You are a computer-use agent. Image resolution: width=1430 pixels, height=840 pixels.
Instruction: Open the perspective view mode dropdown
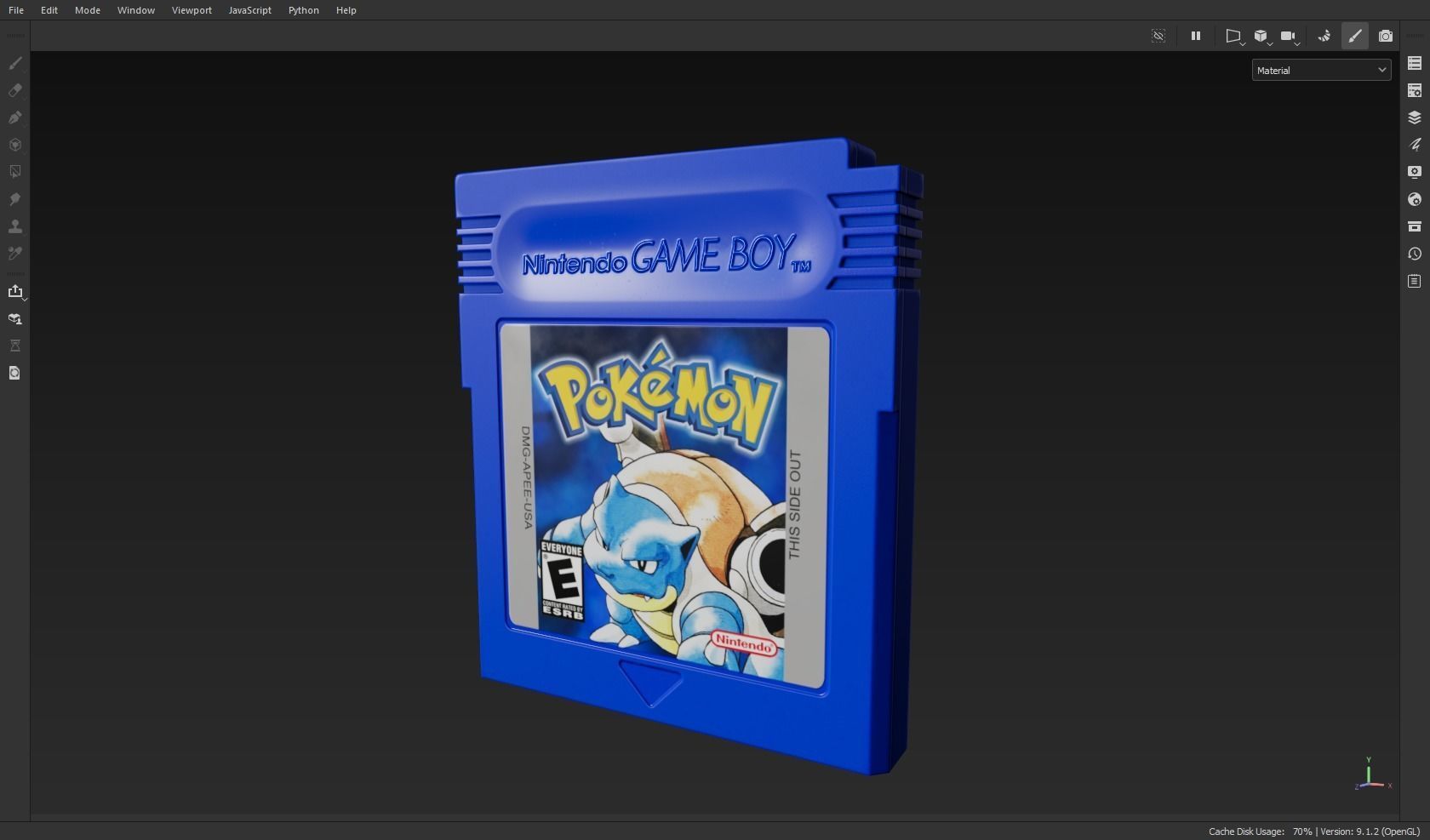1233,36
